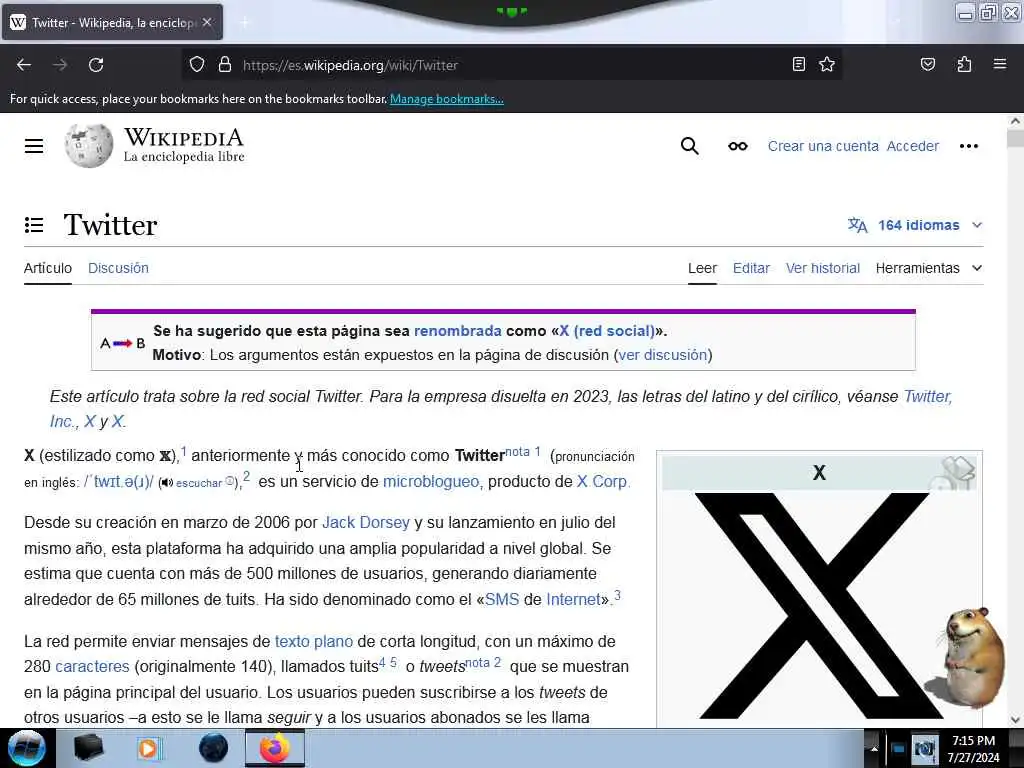Go back using the browser back arrow
Viewport: 1024px width, 768px height.
[x=24, y=65]
